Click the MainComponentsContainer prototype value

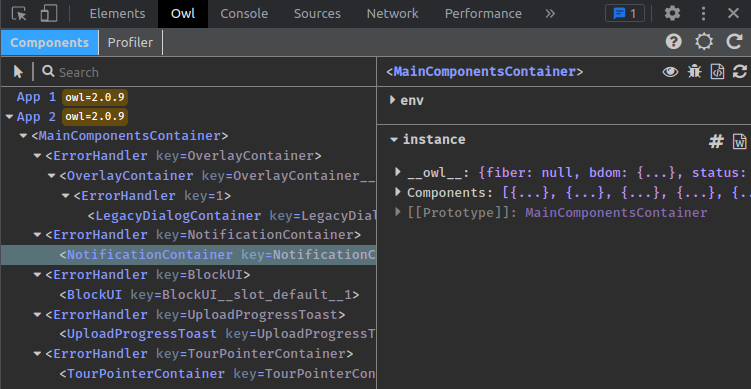pyautogui.click(x=616, y=213)
